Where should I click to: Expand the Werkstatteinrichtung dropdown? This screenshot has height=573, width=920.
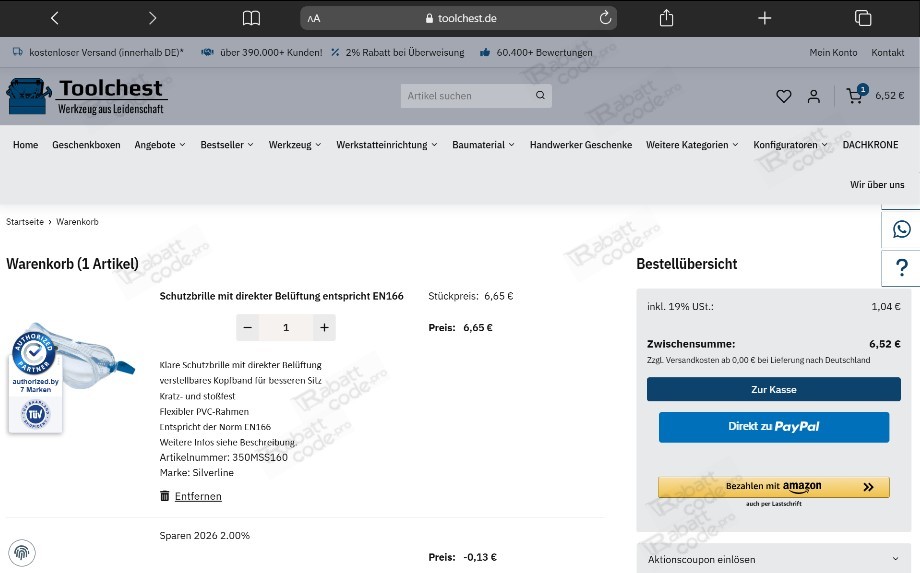[387, 145]
